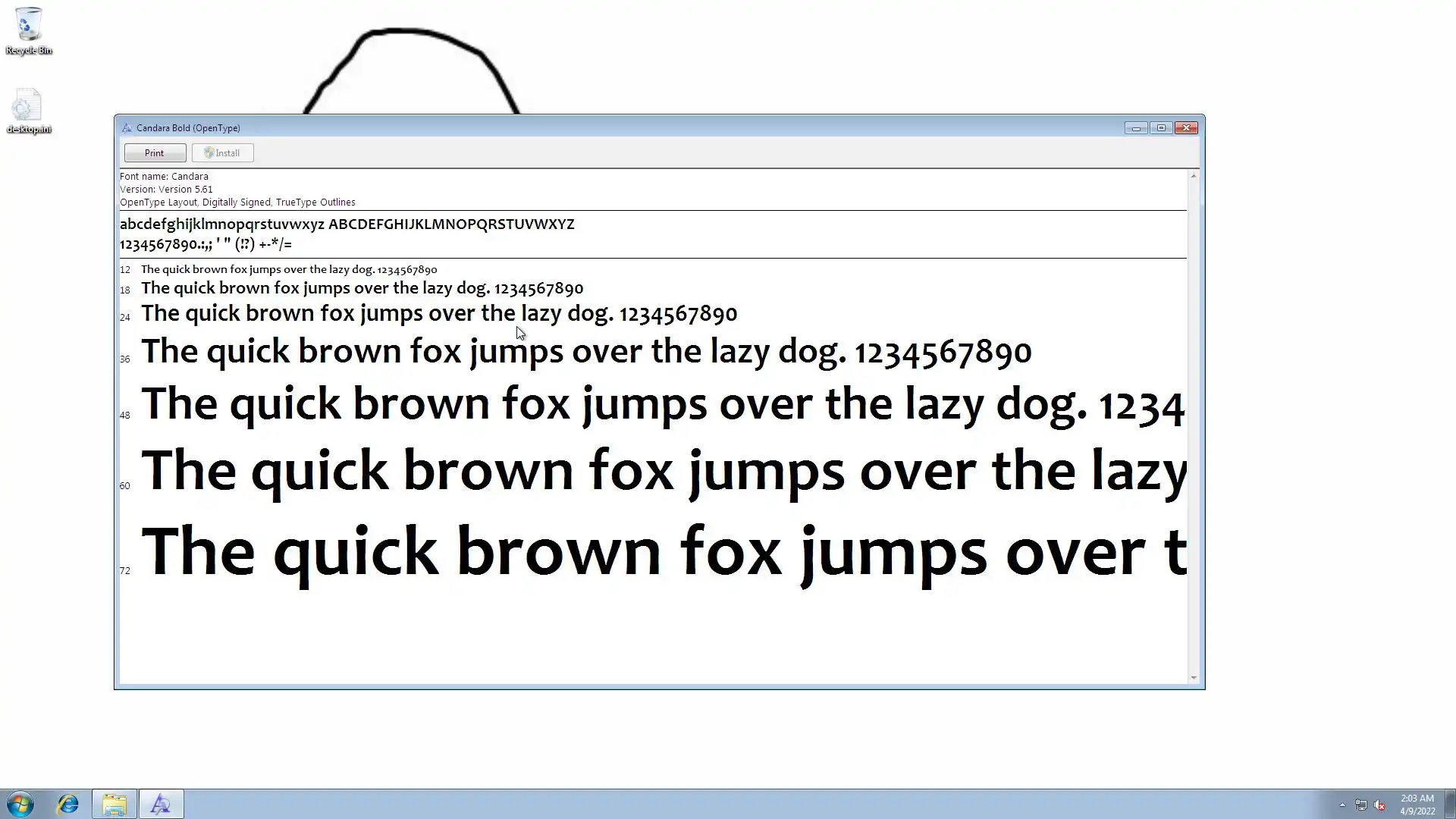Maximize the Candara Bold window
The height and width of the screenshot is (819, 1456).
1161,128
